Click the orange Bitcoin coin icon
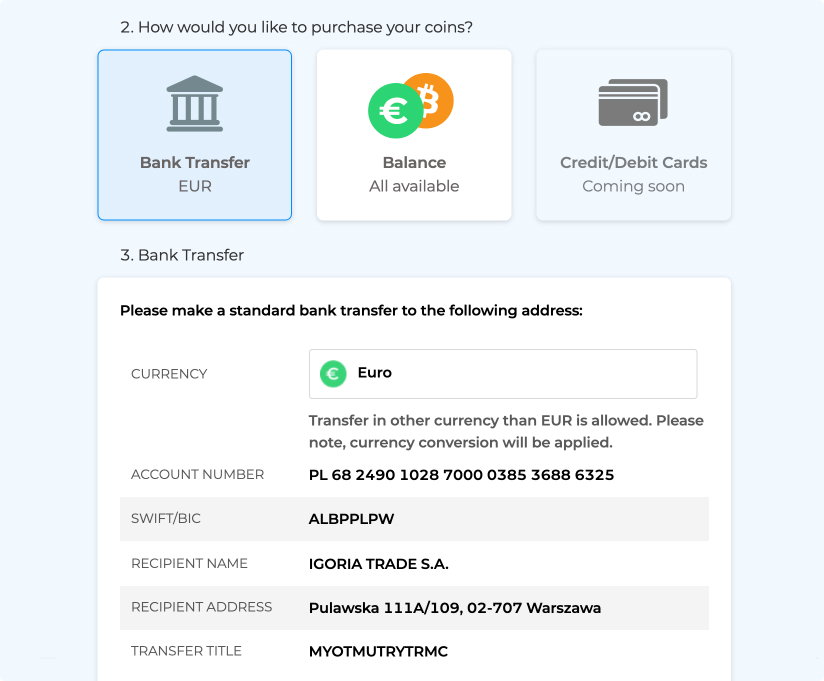Screen dimensions: 824x681 (x=432, y=100)
